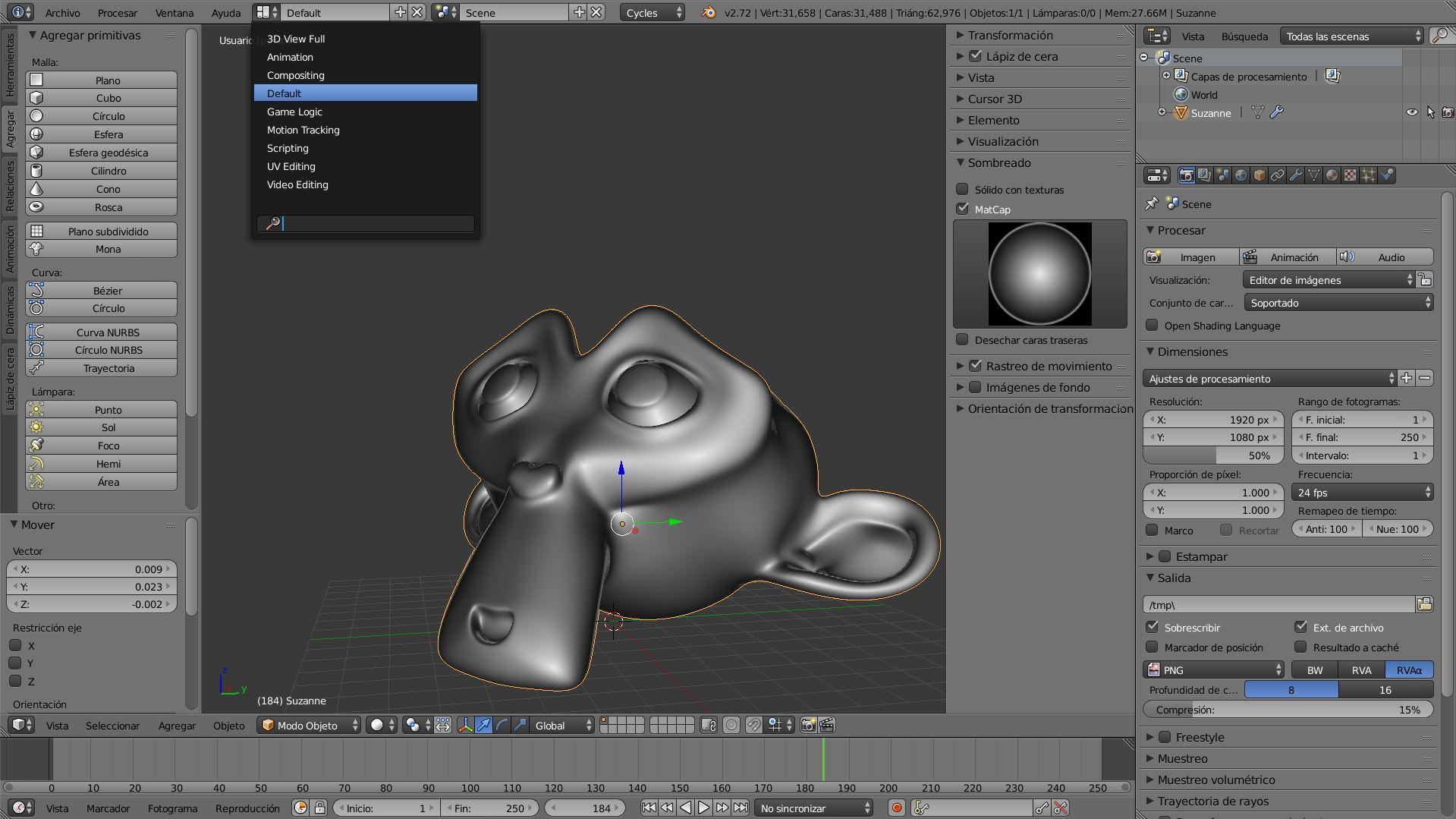
Task: Click the record auto-keyframe button
Action: [897, 808]
